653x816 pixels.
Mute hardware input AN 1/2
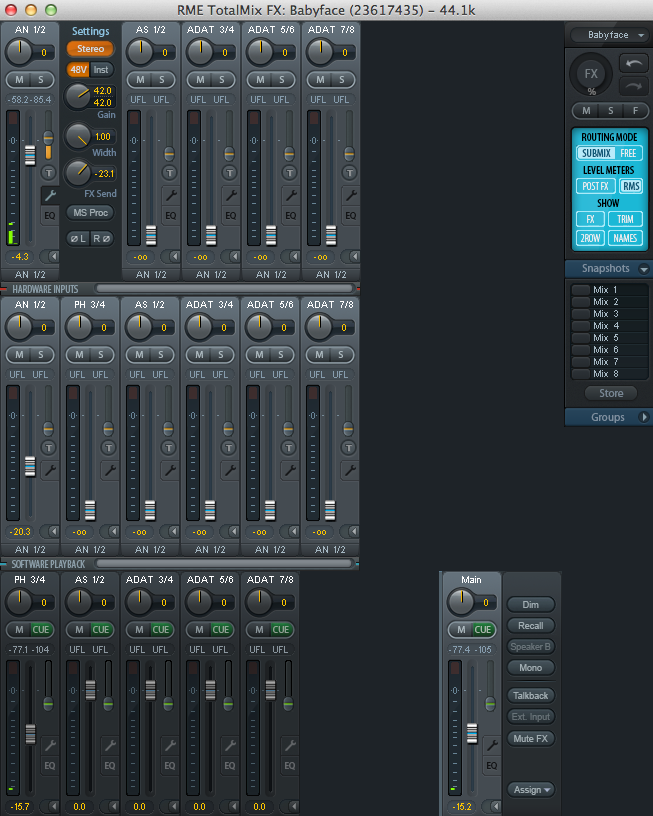[19, 80]
